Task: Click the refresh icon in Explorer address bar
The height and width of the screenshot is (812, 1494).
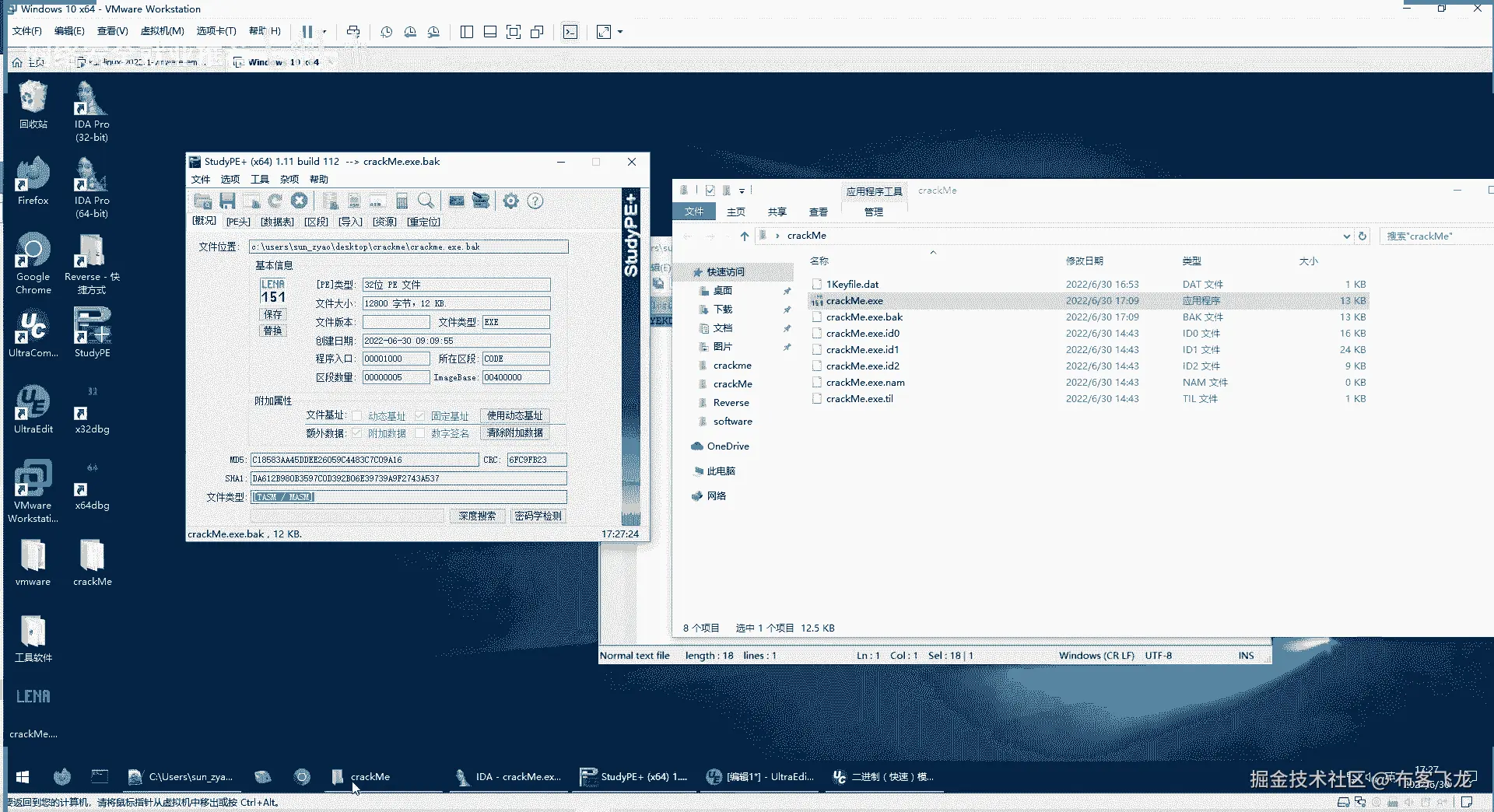Action: 1362,236
